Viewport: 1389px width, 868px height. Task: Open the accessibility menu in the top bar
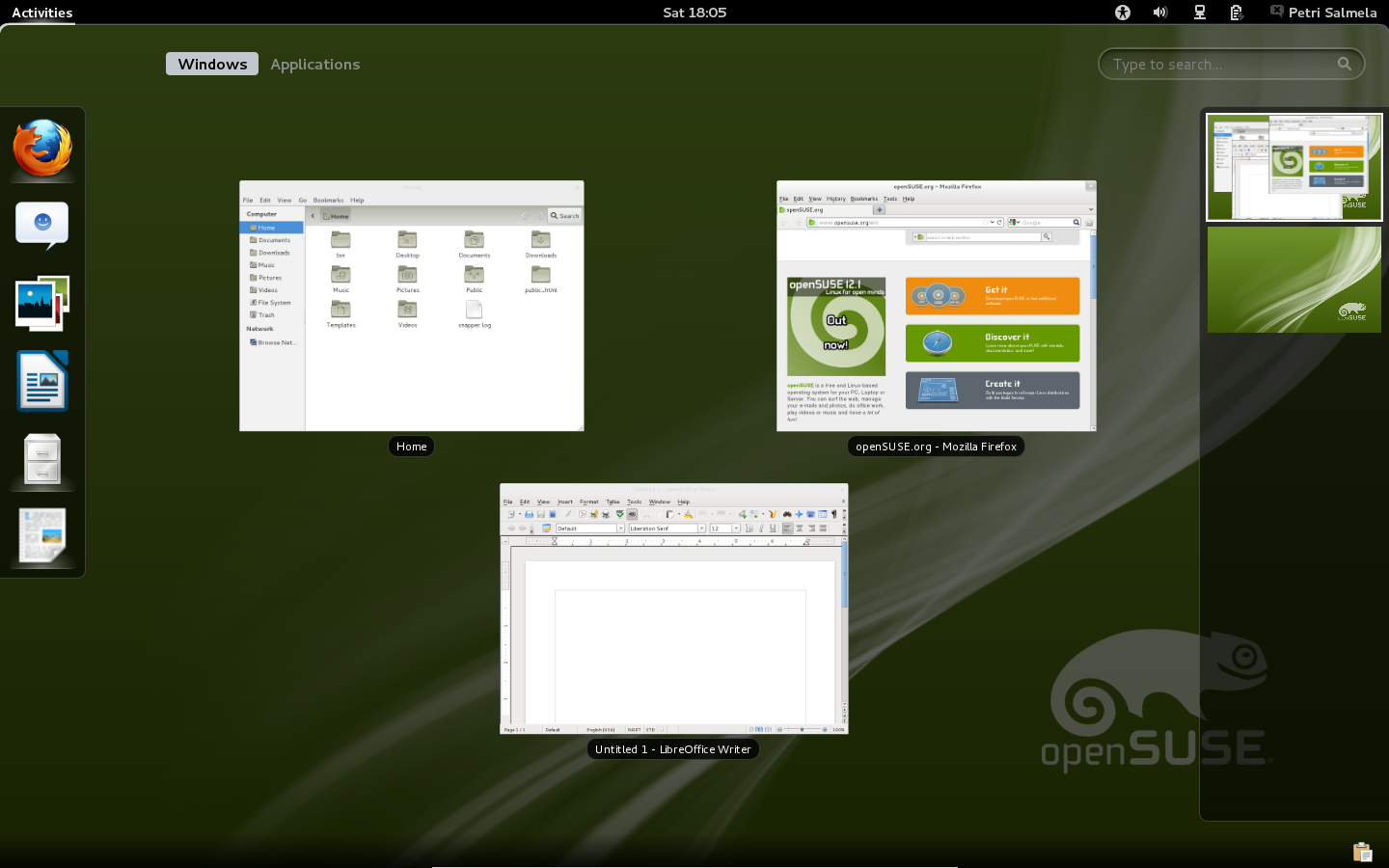(1123, 13)
